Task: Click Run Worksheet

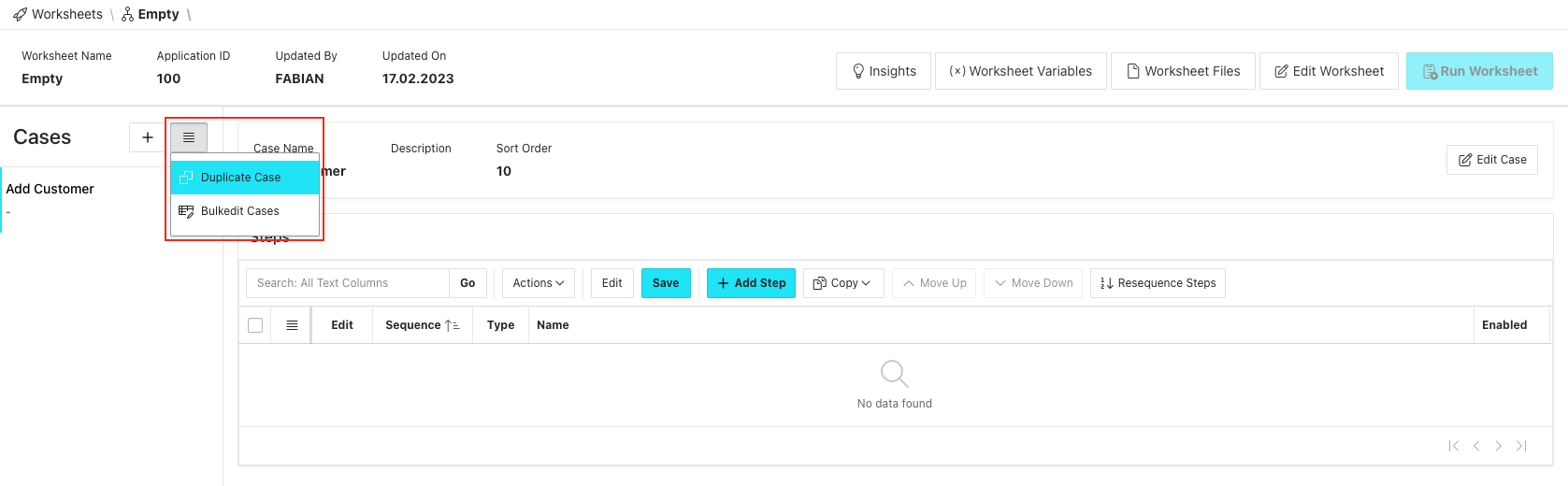Action: 1479,71
